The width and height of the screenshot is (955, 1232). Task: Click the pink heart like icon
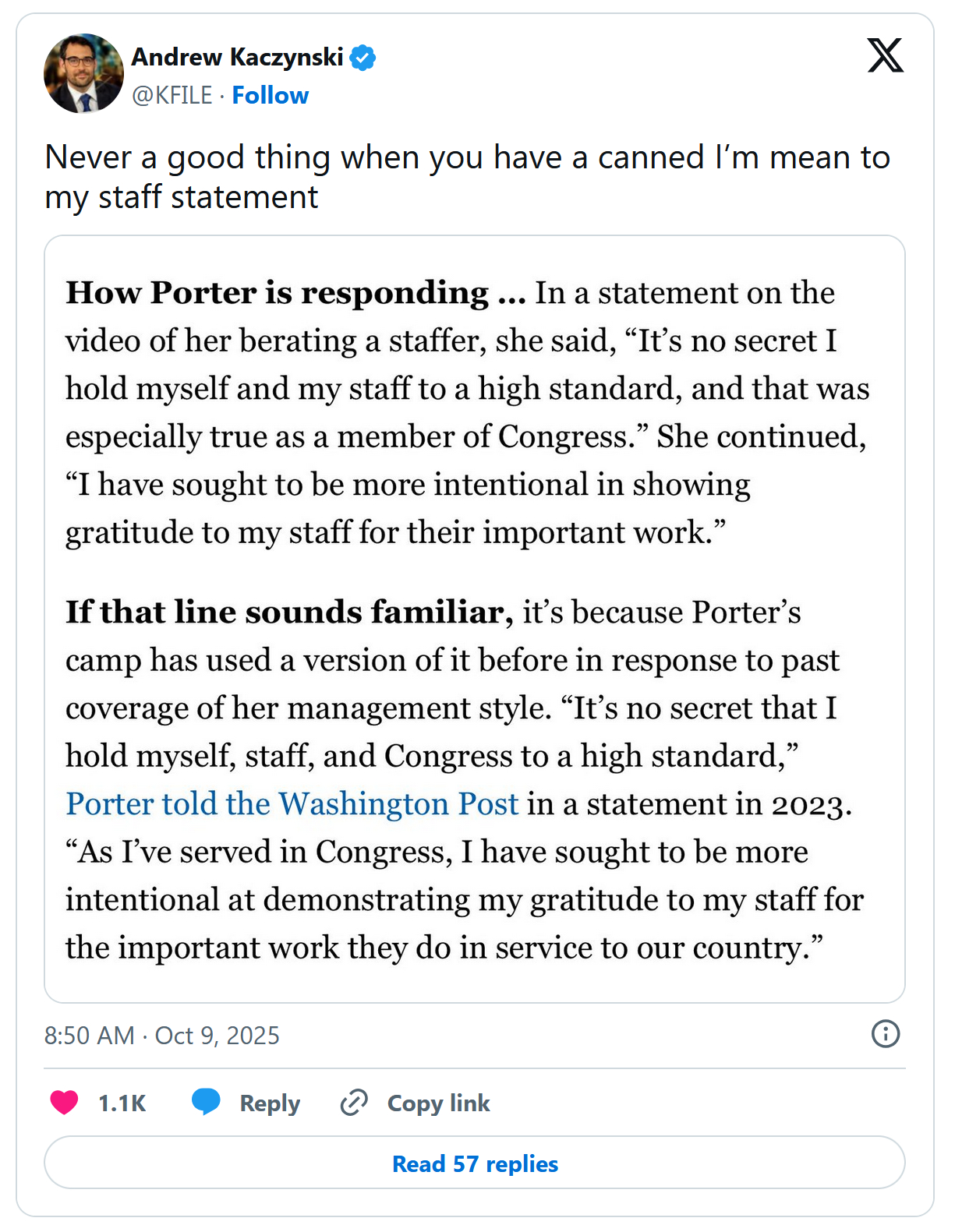click(x=64, y=1103)
